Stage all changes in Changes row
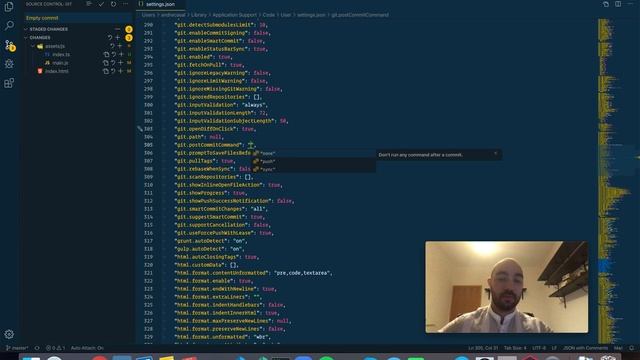This screenshot has height=360, width=640. (x=118, y=38)
